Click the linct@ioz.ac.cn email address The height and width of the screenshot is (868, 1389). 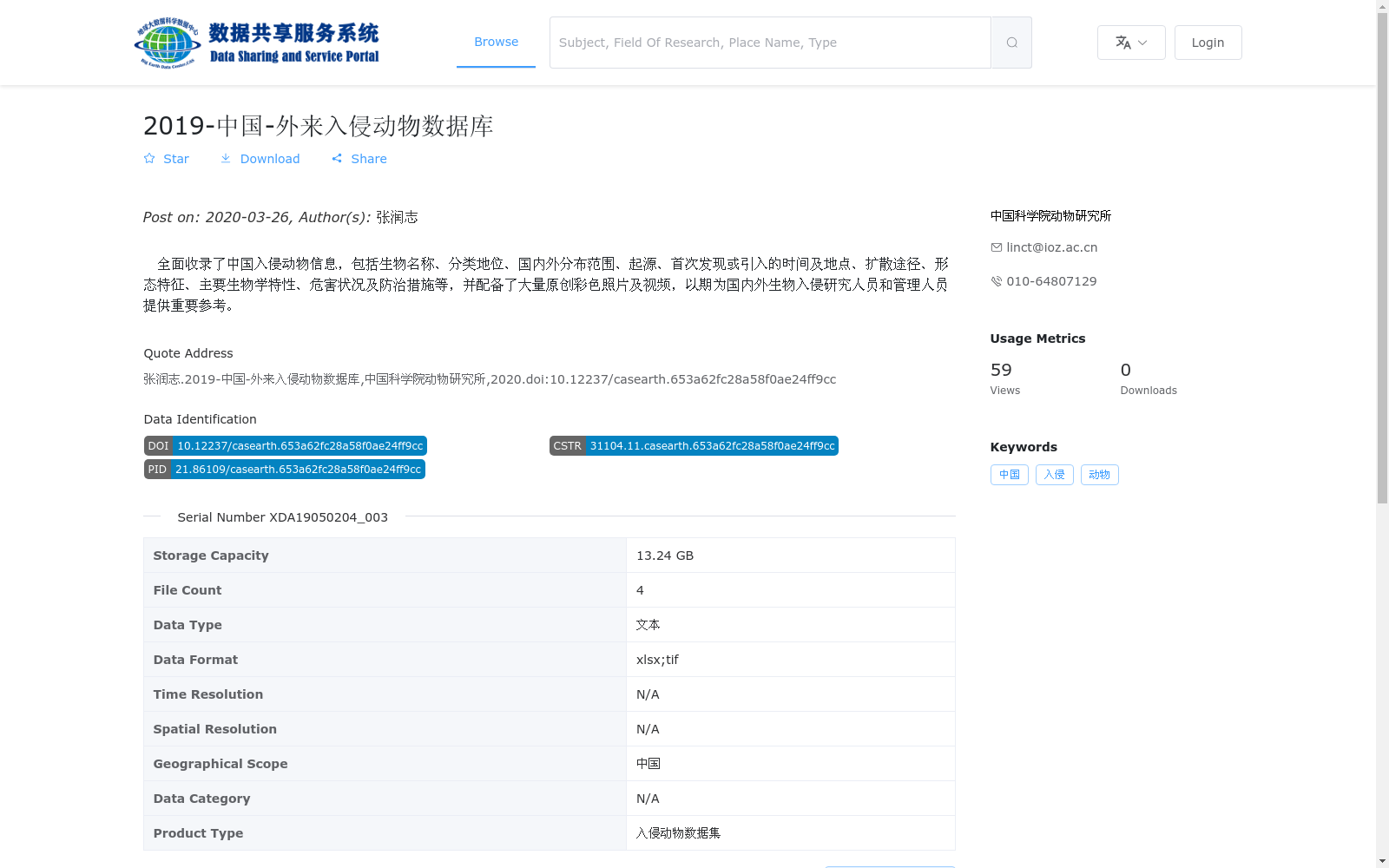click(1051, 247)
